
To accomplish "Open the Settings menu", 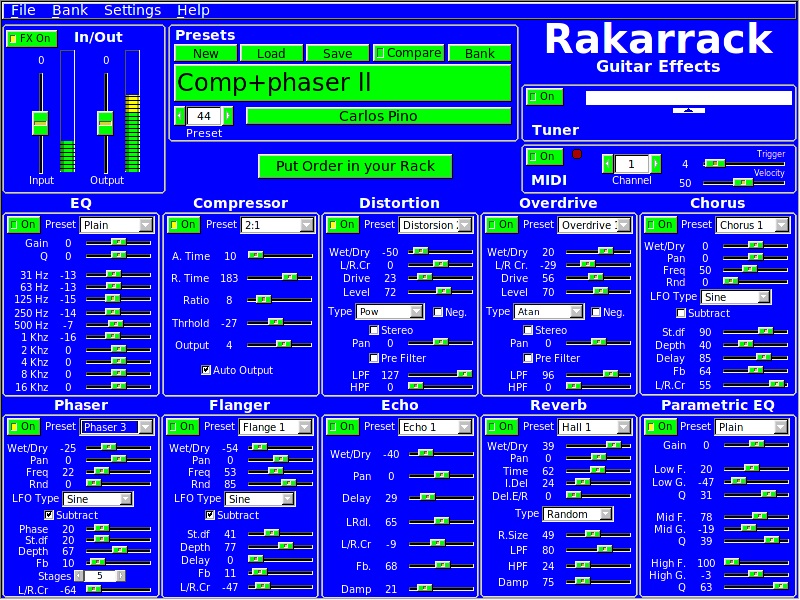I will coord(132,10).
